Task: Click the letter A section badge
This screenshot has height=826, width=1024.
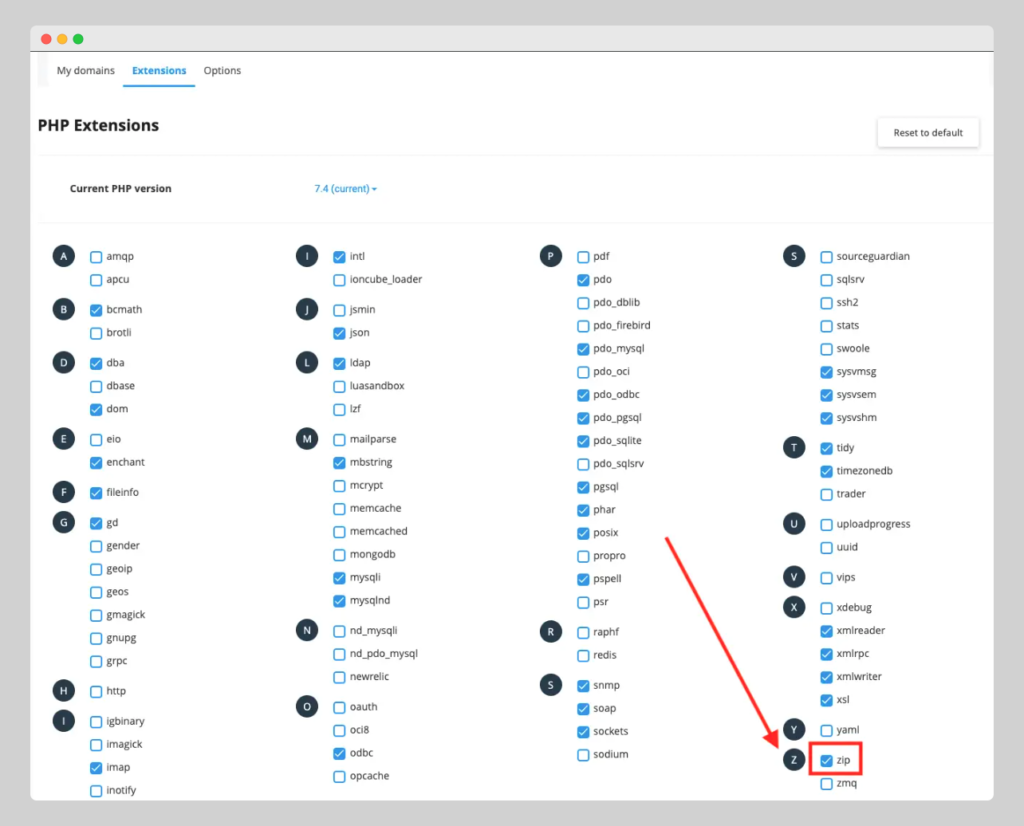Action: [x=63, y=256]
